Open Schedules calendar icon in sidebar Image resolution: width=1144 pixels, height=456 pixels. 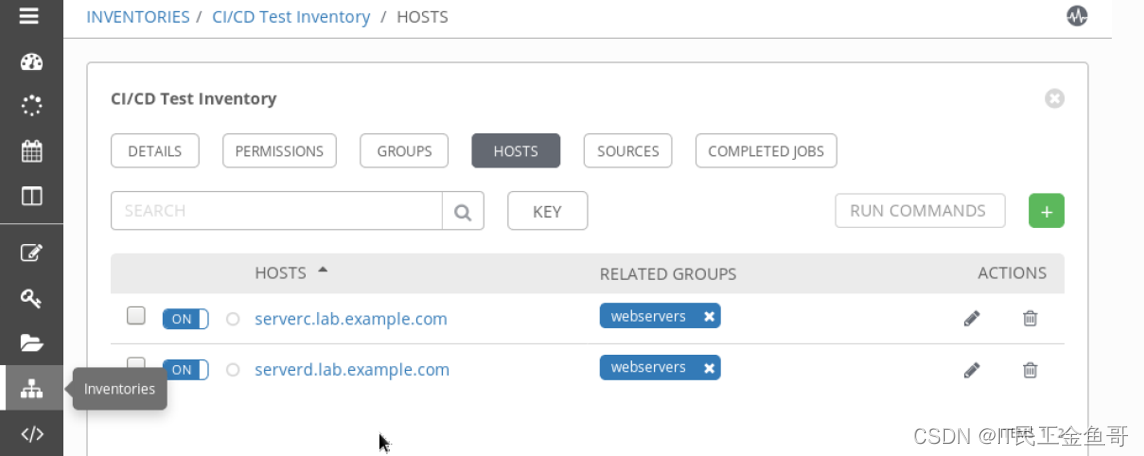[31, 152]
